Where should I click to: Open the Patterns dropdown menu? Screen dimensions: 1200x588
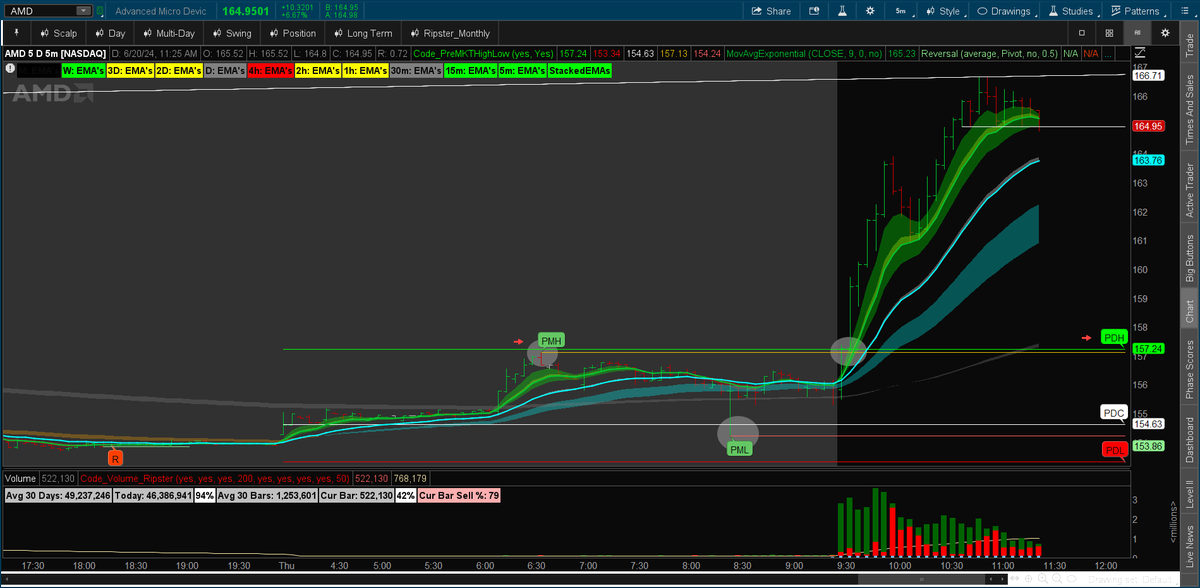[1132, 11]
